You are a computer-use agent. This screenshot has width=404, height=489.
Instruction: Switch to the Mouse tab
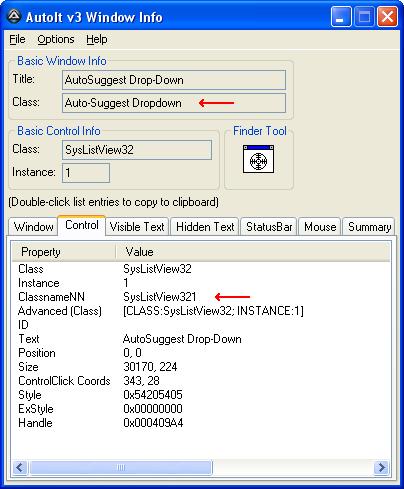pyautogui.click(x=320, y=227)
